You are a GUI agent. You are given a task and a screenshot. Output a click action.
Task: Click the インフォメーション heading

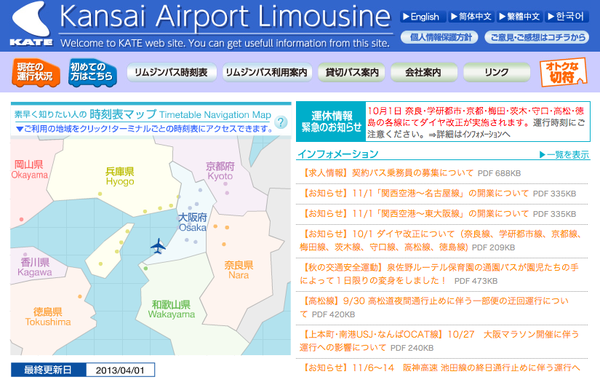pyautogui.click(x=338, y=154)
